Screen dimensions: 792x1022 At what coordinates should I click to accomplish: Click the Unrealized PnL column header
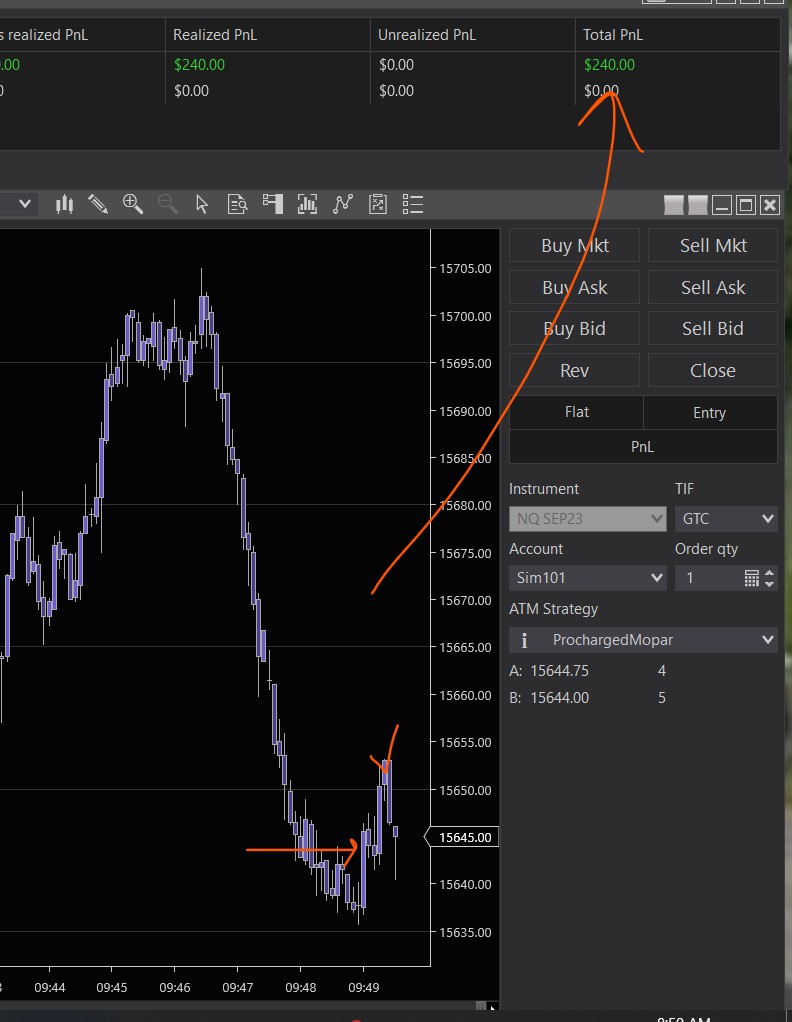[x=426, y=35]
